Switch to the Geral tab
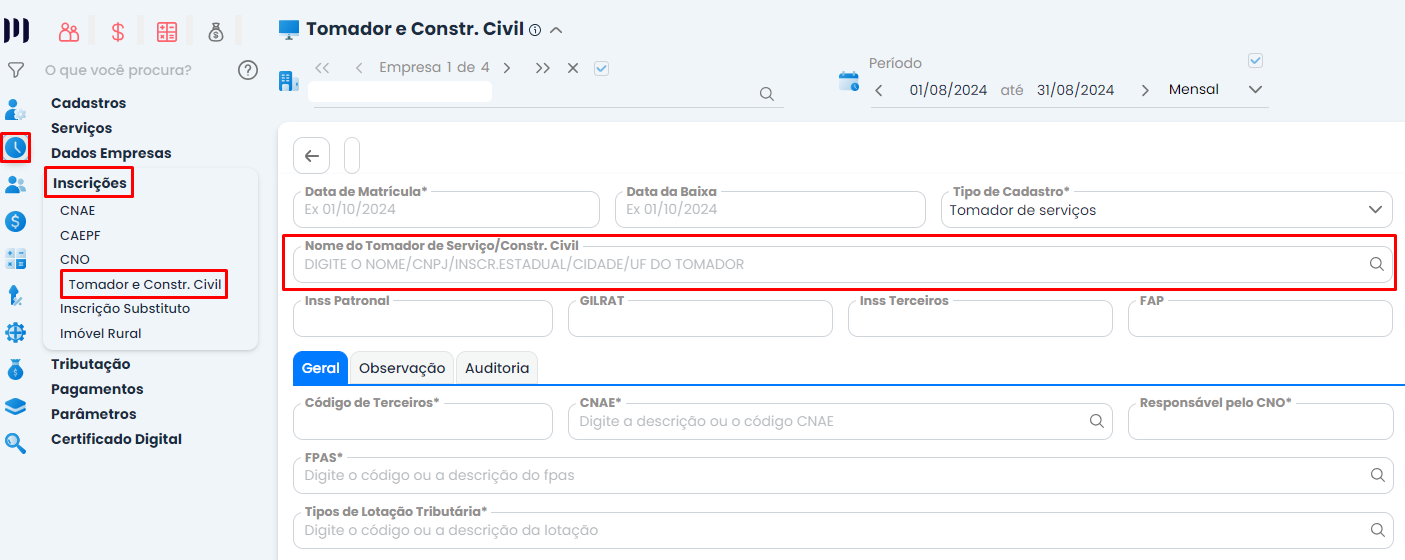Image resolution: width=1405 pixels, height=560 pixels. 321,368
